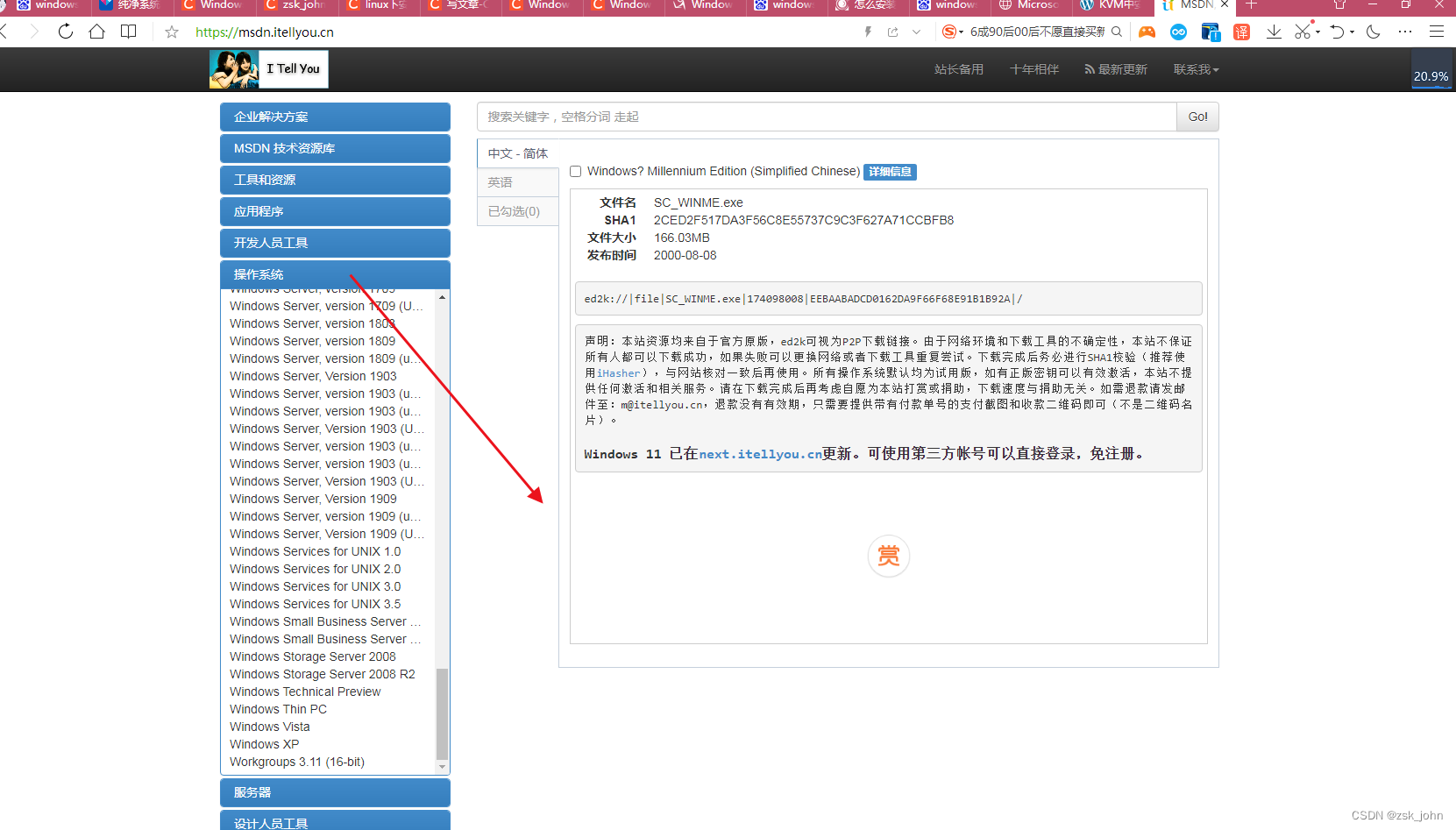
Task: Open a new browser tab with plus
Action: (1251, 4)
